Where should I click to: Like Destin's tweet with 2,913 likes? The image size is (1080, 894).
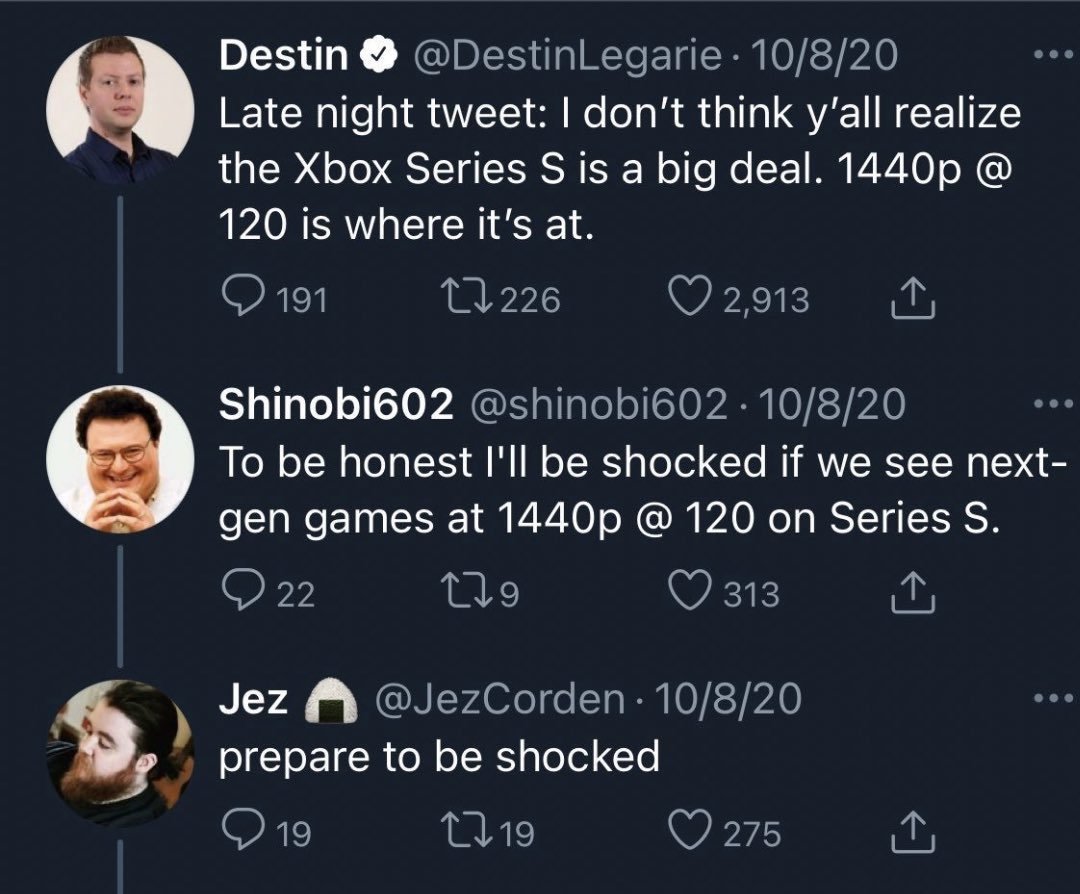(690, 299)
